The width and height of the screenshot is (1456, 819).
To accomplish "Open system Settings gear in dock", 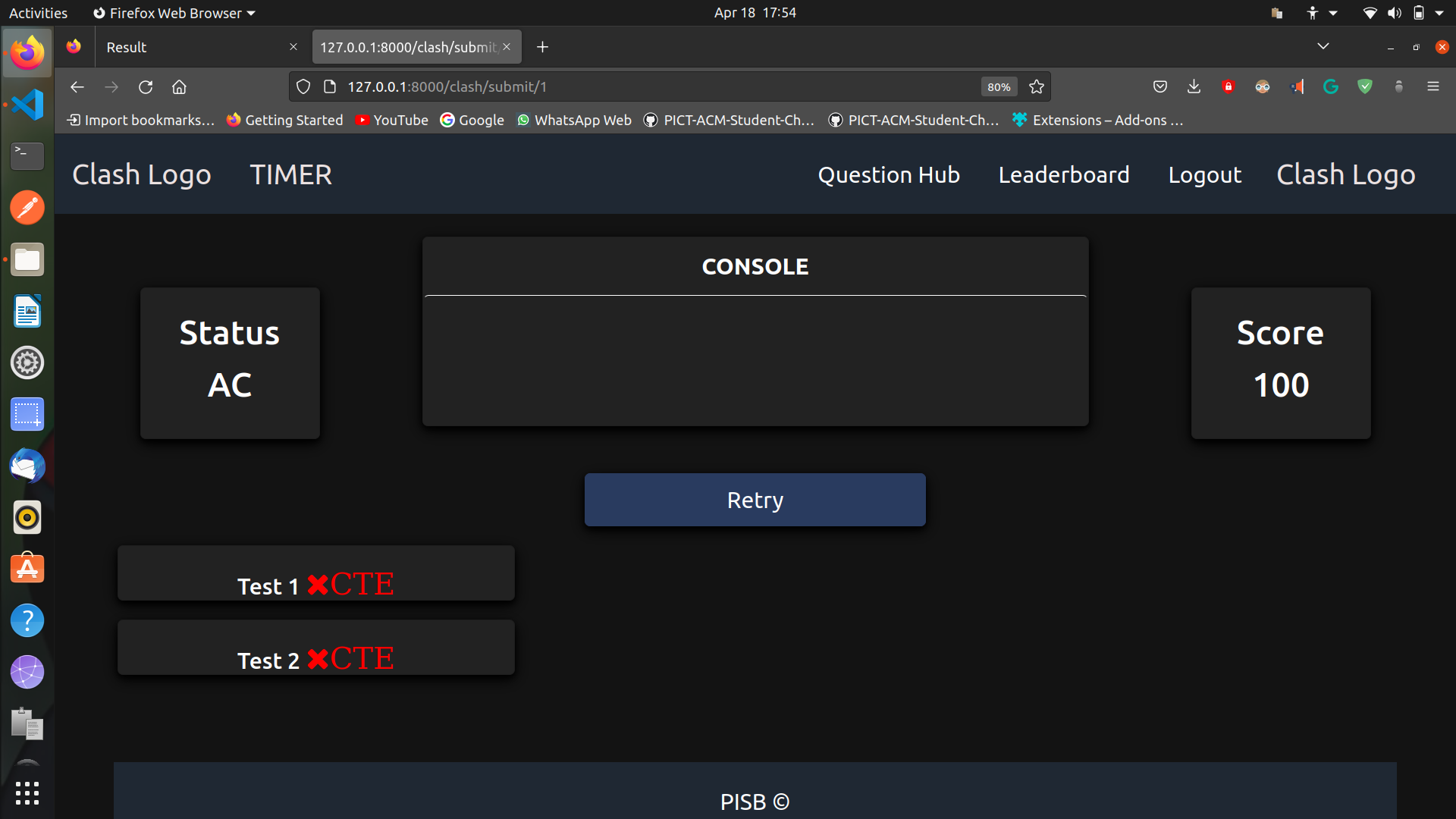I will pos(27,362).
